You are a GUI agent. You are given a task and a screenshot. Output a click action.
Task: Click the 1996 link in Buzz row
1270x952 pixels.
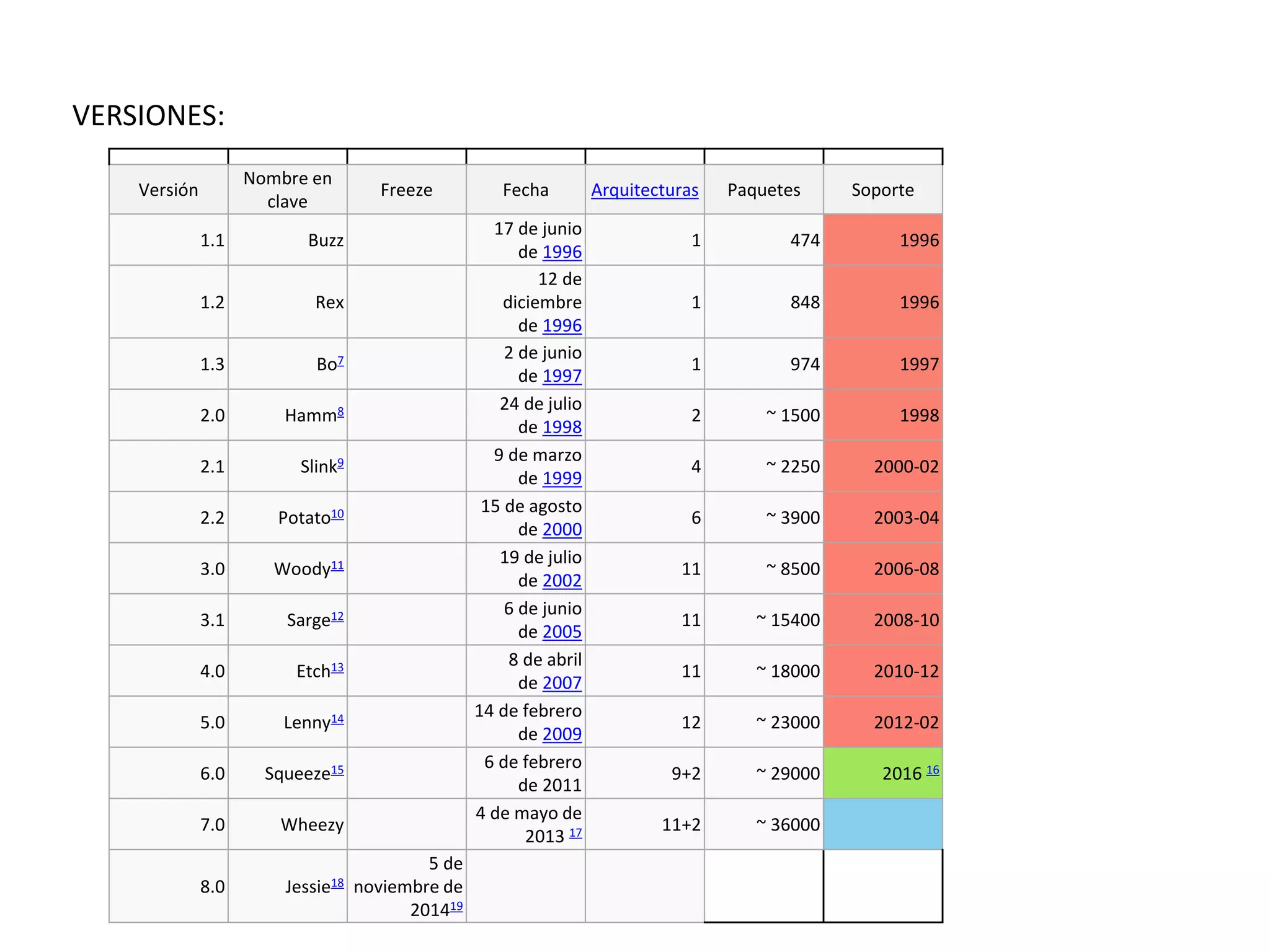pos(562,252)
